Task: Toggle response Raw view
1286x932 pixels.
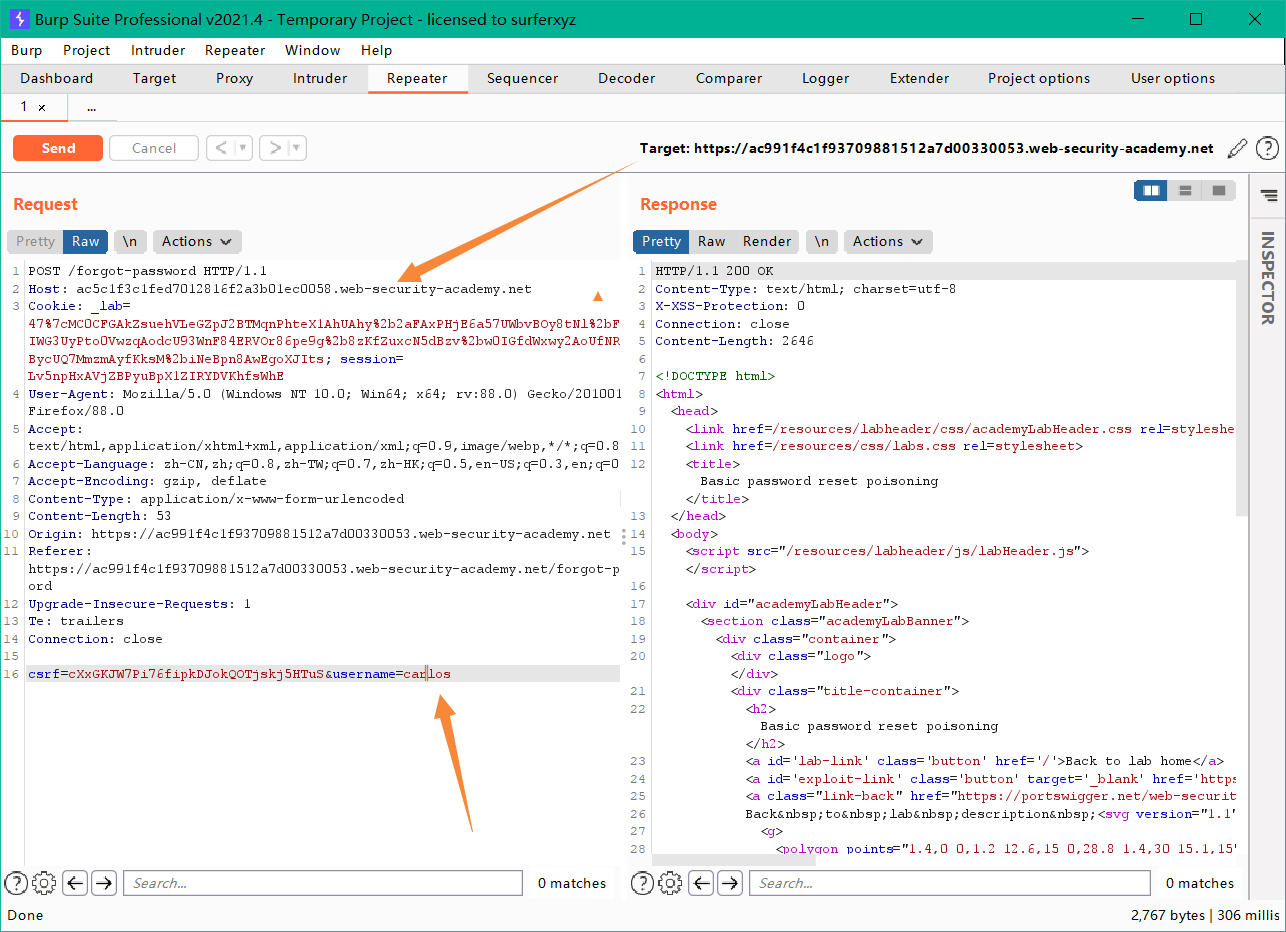Action: point(711,241)
